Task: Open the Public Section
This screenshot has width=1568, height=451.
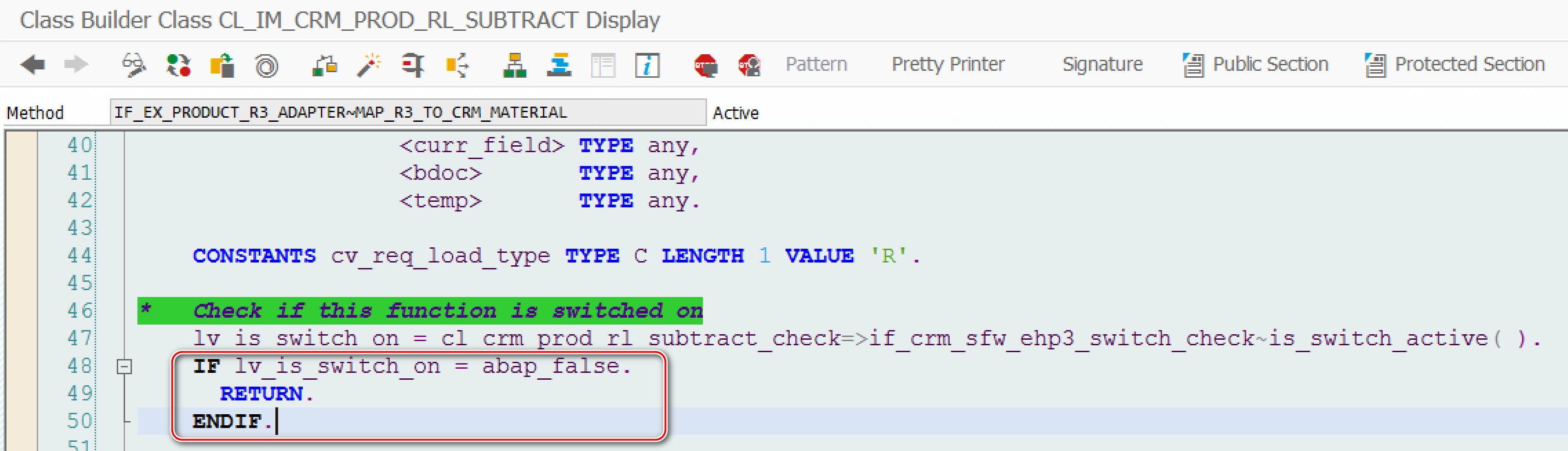Action: 1270,64
